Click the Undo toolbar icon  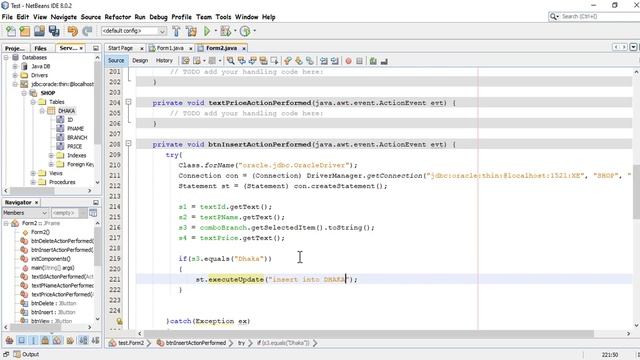(x=73, y=31)
